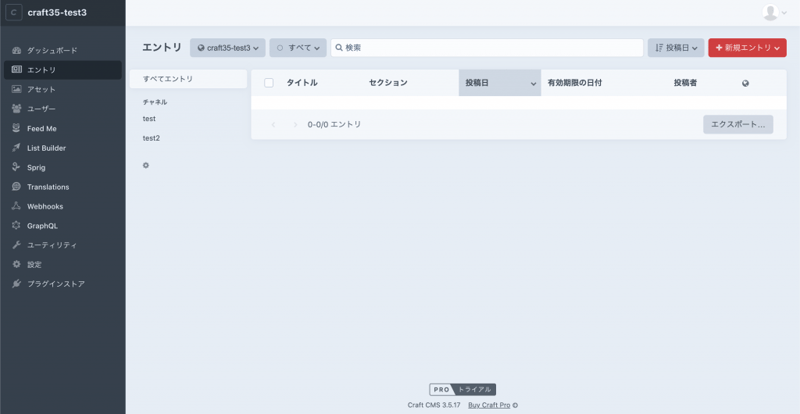
Task: Open Webhooks in sidebar navigation
Action: click(63, 206)
